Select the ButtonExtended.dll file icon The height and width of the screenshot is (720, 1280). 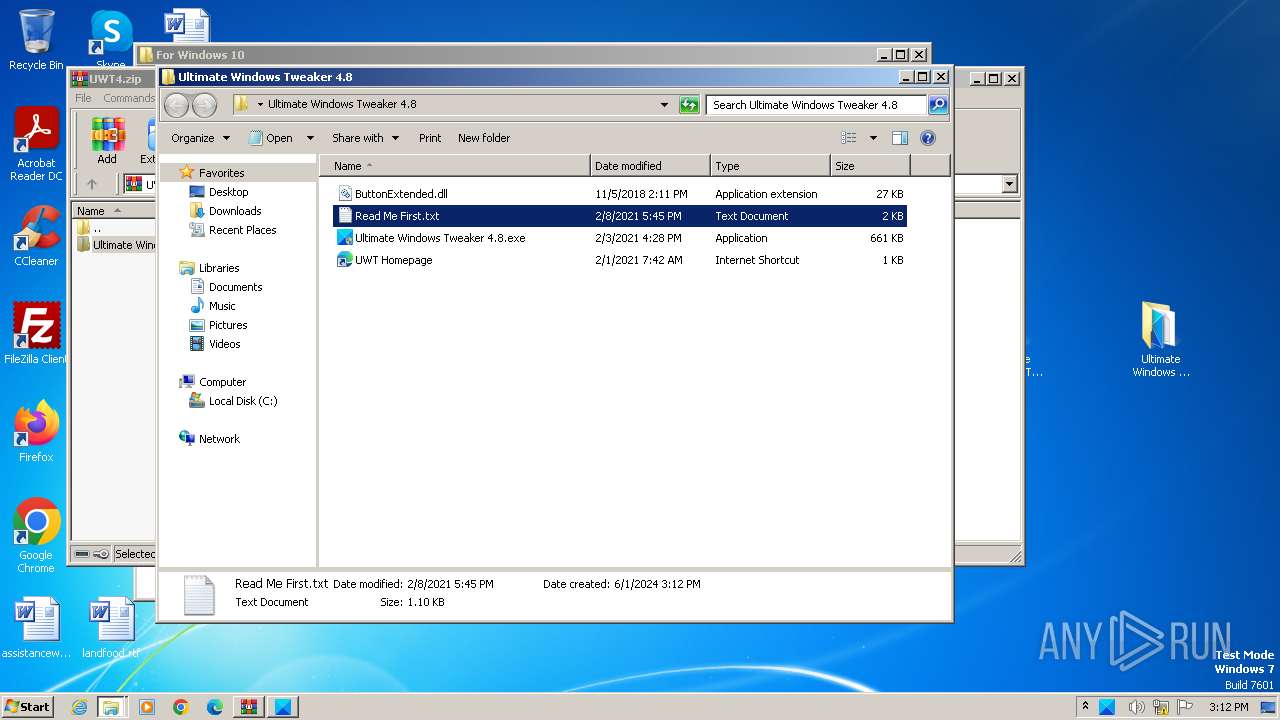[345, 194]
